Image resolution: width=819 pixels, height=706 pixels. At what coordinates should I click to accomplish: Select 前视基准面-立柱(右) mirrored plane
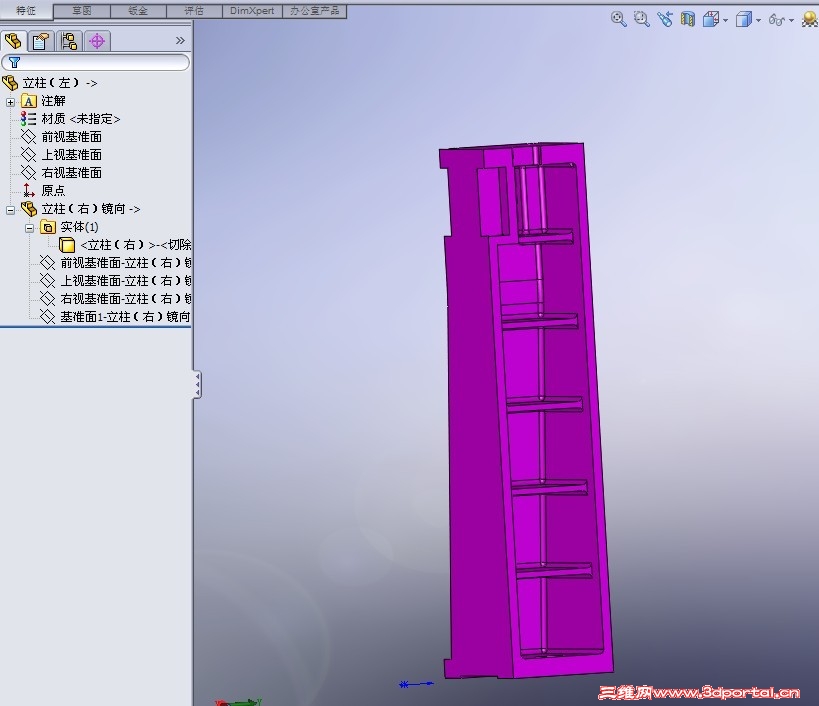click(116, 263)
